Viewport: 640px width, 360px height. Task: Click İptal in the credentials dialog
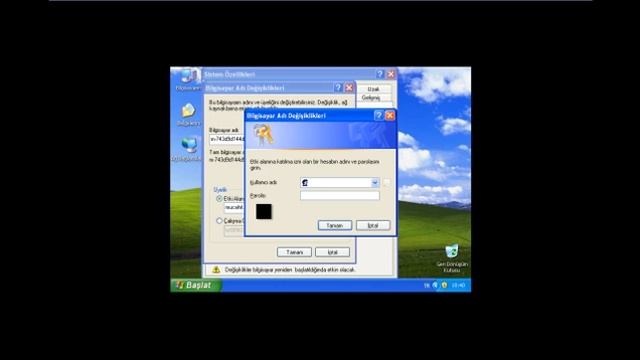373,225
